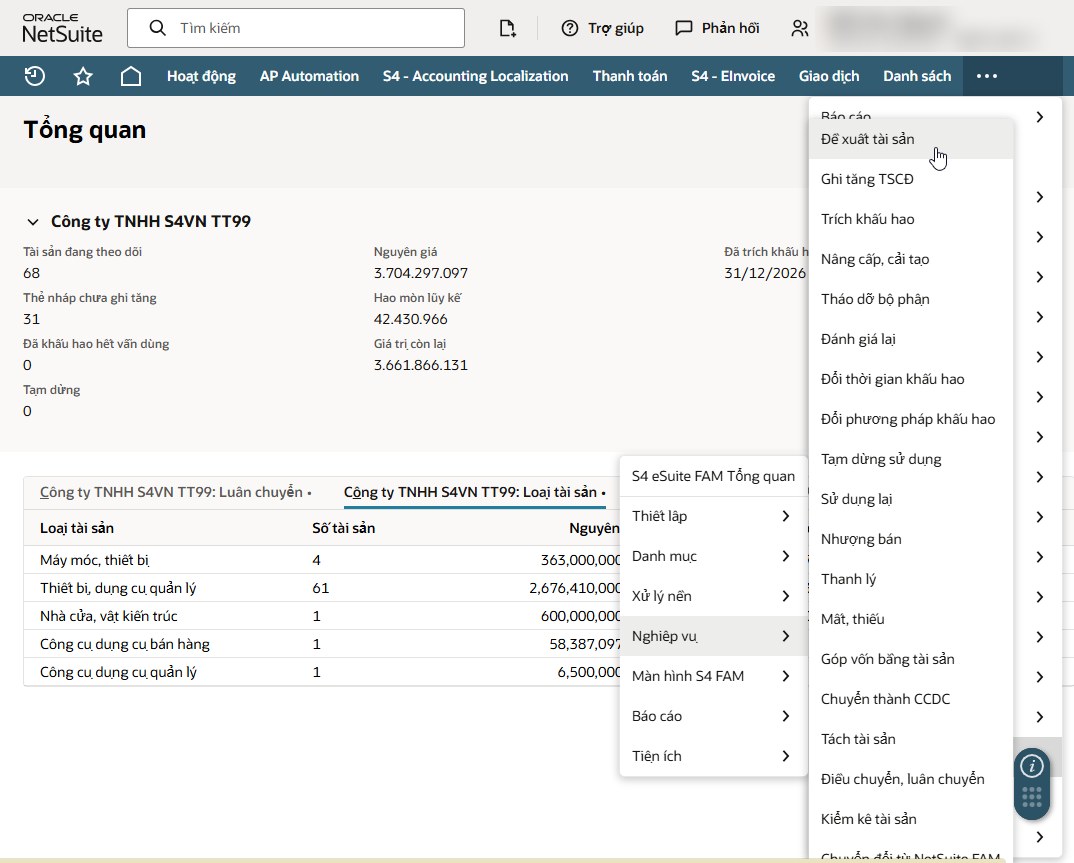
Task: Select Kiểm kê tài sản menu entry
Action: [910, 819]
